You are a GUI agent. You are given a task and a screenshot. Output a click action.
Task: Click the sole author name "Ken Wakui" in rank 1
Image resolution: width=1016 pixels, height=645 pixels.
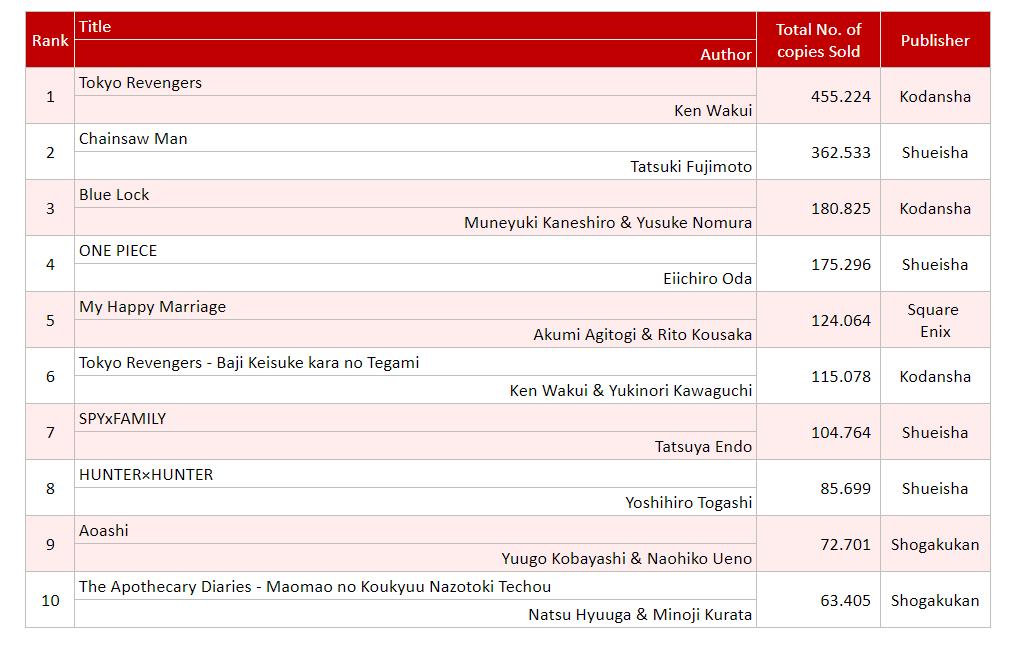[x=713, y=111]
